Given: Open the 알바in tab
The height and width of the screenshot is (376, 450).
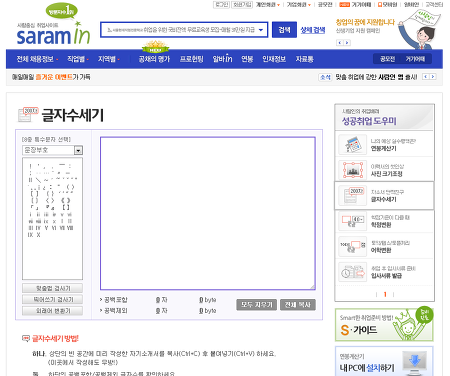Looking at the screenshot, I should [x=222, y=59].
